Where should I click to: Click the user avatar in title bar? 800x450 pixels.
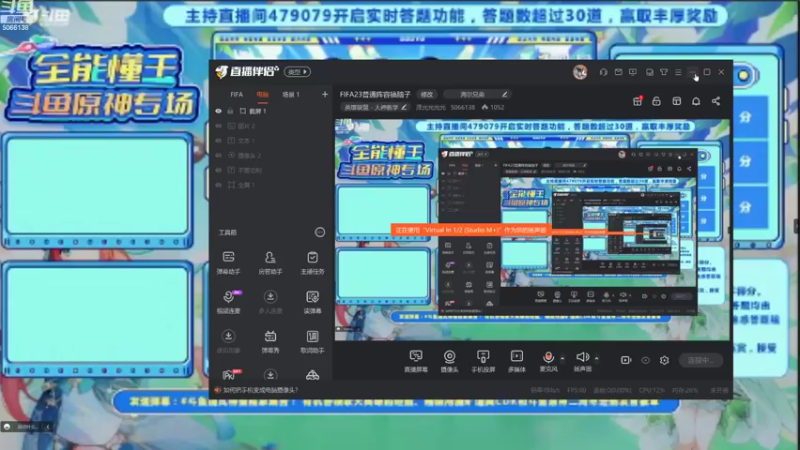click(x=580, y=72)
